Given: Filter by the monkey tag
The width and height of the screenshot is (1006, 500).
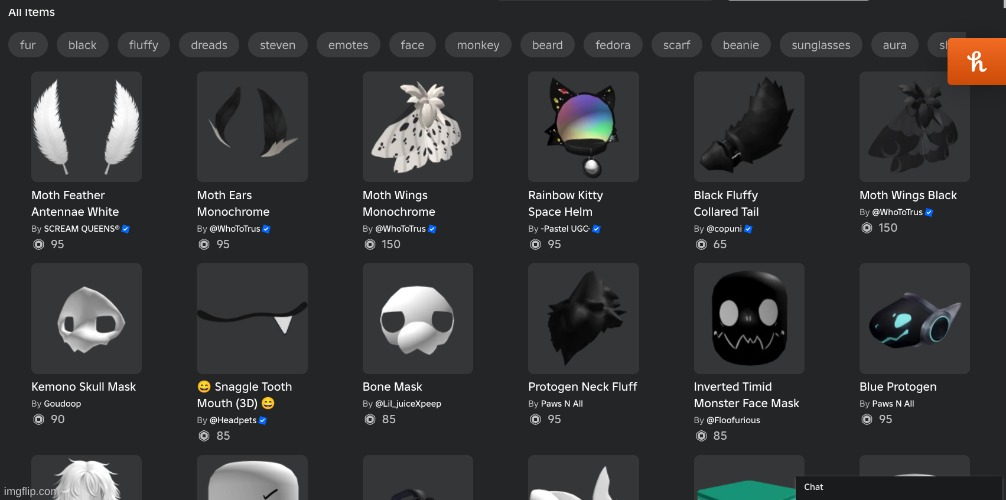Looking at the screenshot, I should [478, 45].
